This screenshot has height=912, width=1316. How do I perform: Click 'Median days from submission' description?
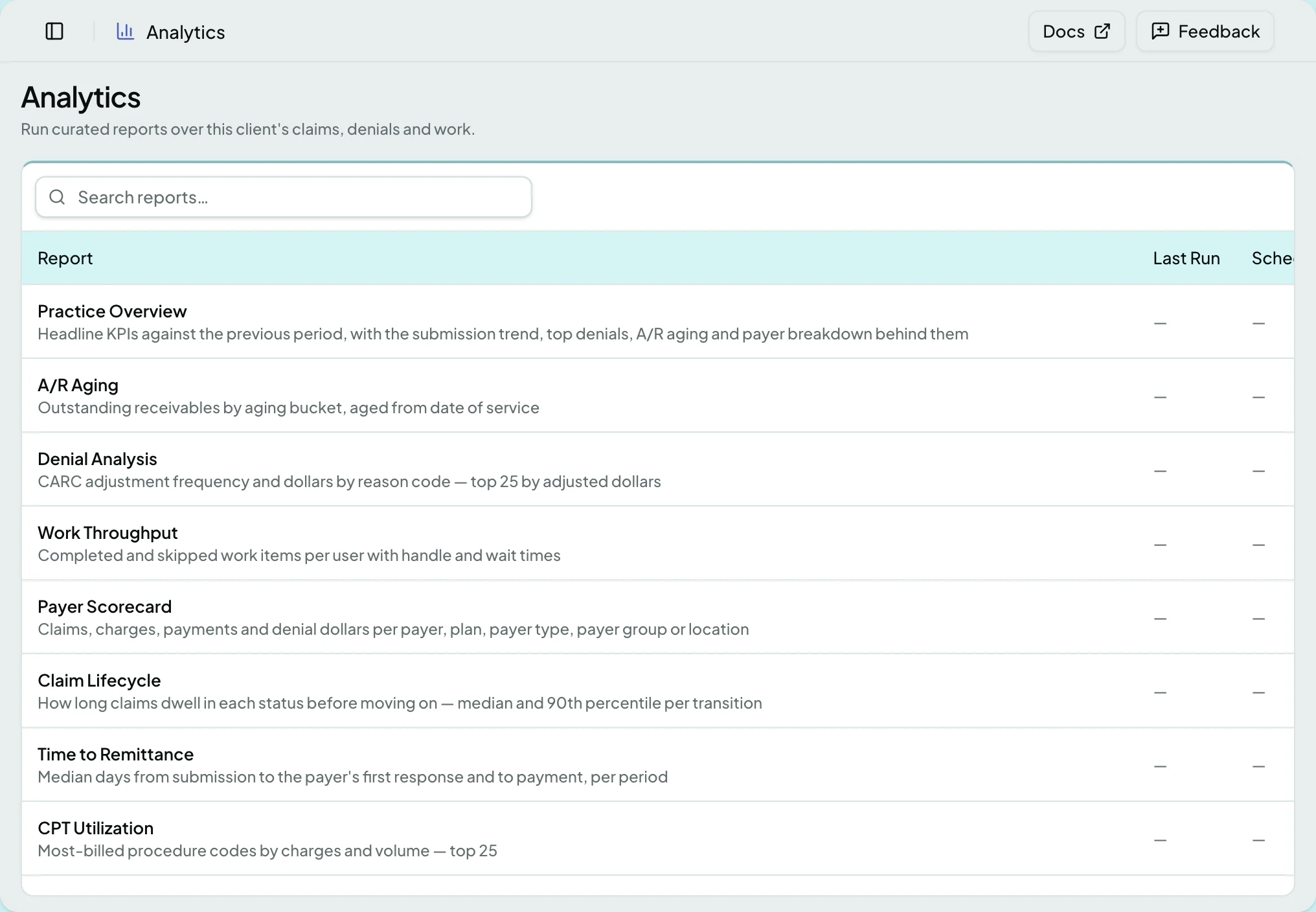(352, 777)
